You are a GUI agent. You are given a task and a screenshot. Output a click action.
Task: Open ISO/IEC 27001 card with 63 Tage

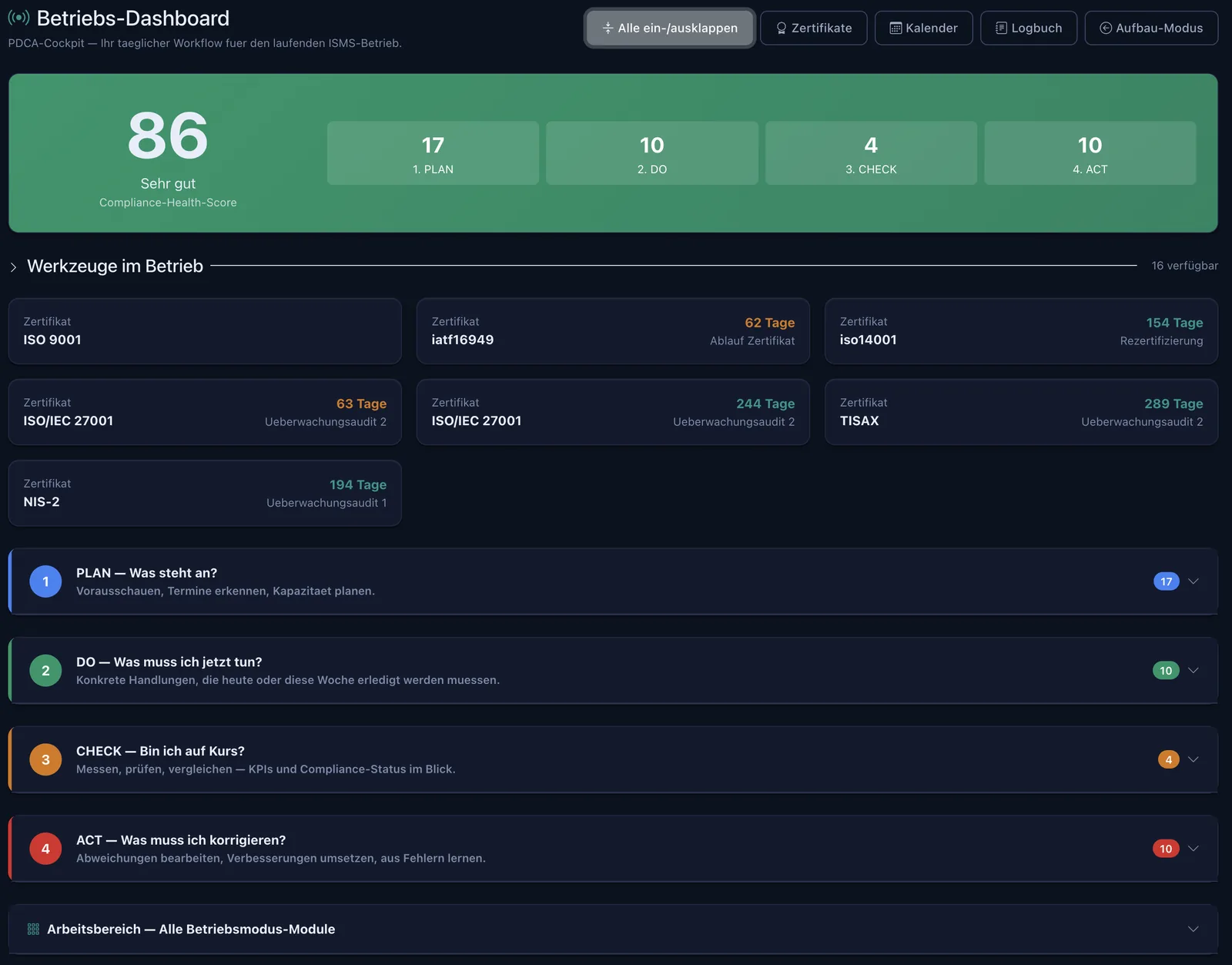(x=205, y=412)
